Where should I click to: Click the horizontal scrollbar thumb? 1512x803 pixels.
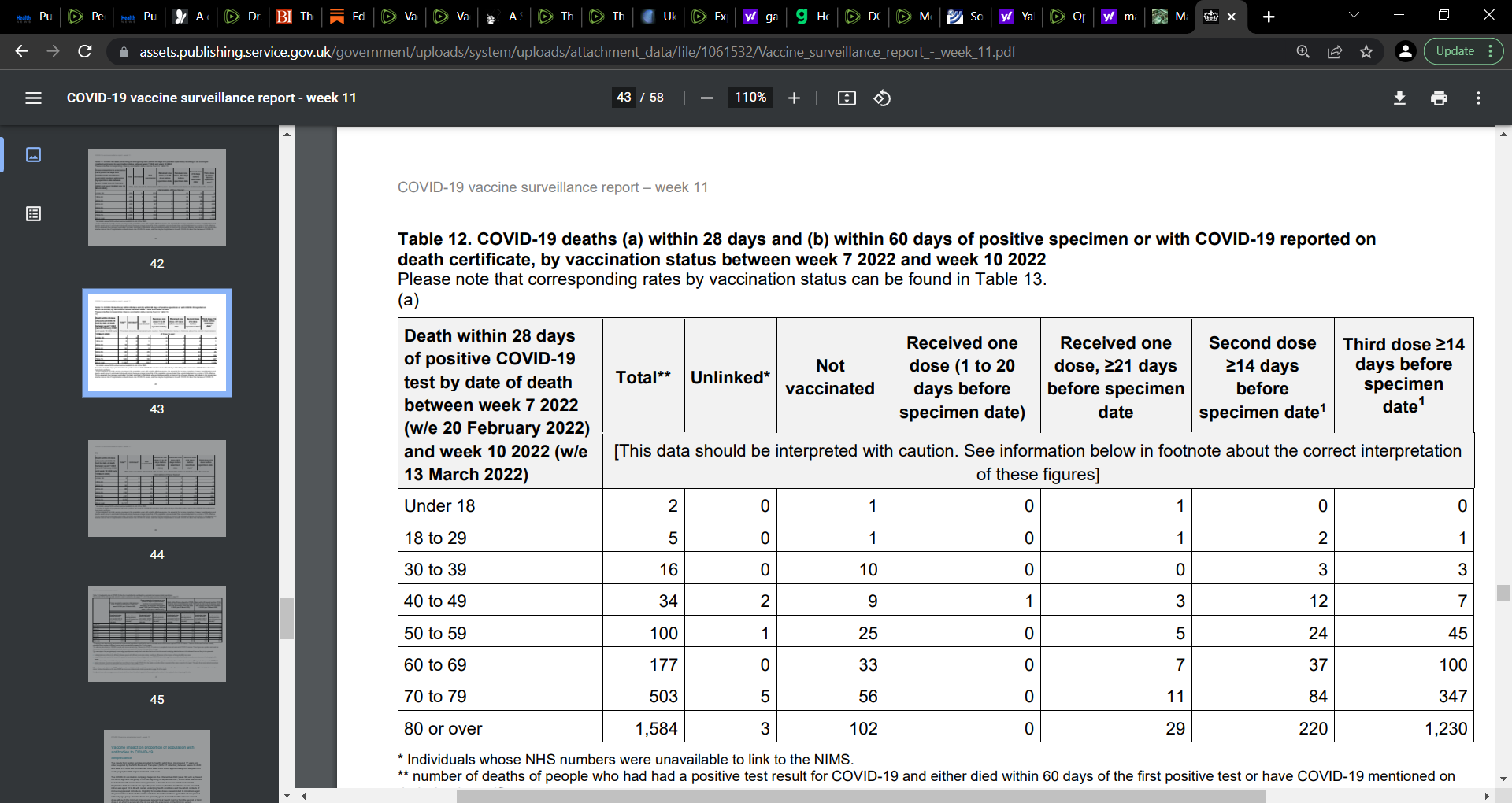pos(861,796)
